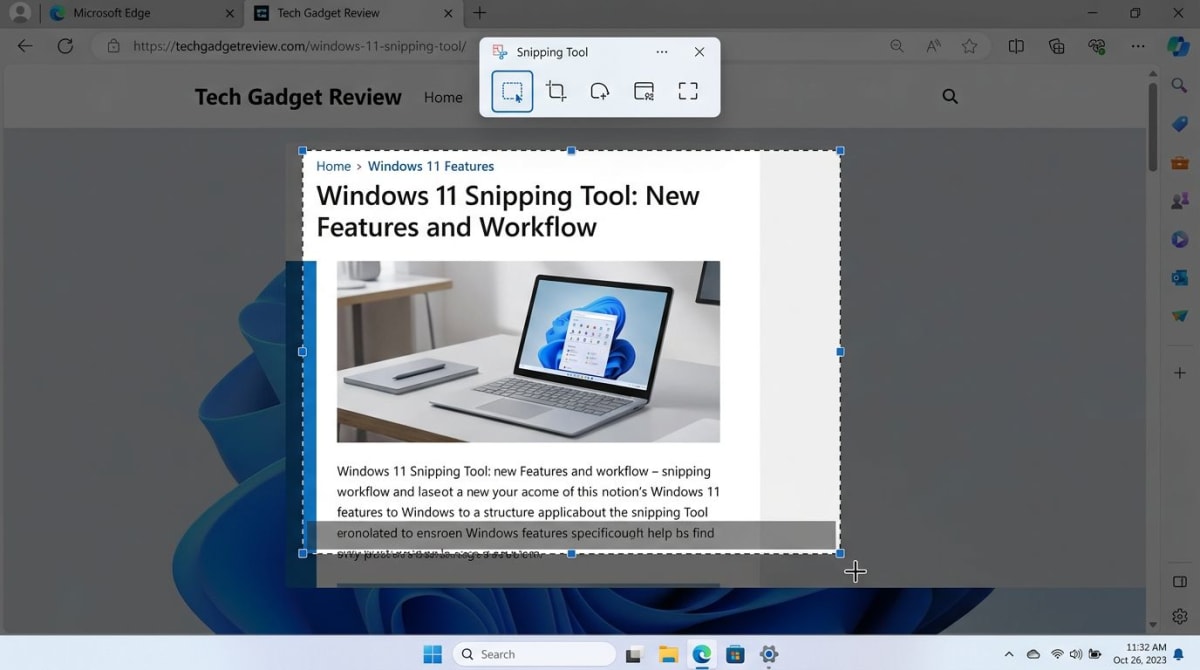The image size is (1200, 670).
Task: Toggle sidebar visibility icon near the bottom
Action: click(1179, 582)
